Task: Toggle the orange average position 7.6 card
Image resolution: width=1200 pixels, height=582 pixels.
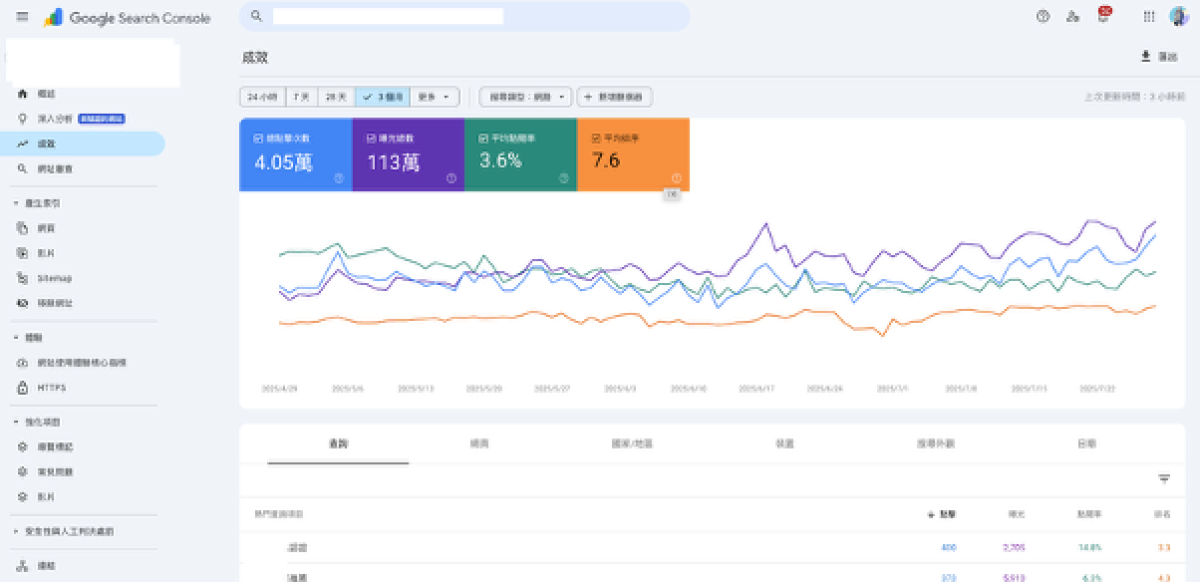Action: 633,154
